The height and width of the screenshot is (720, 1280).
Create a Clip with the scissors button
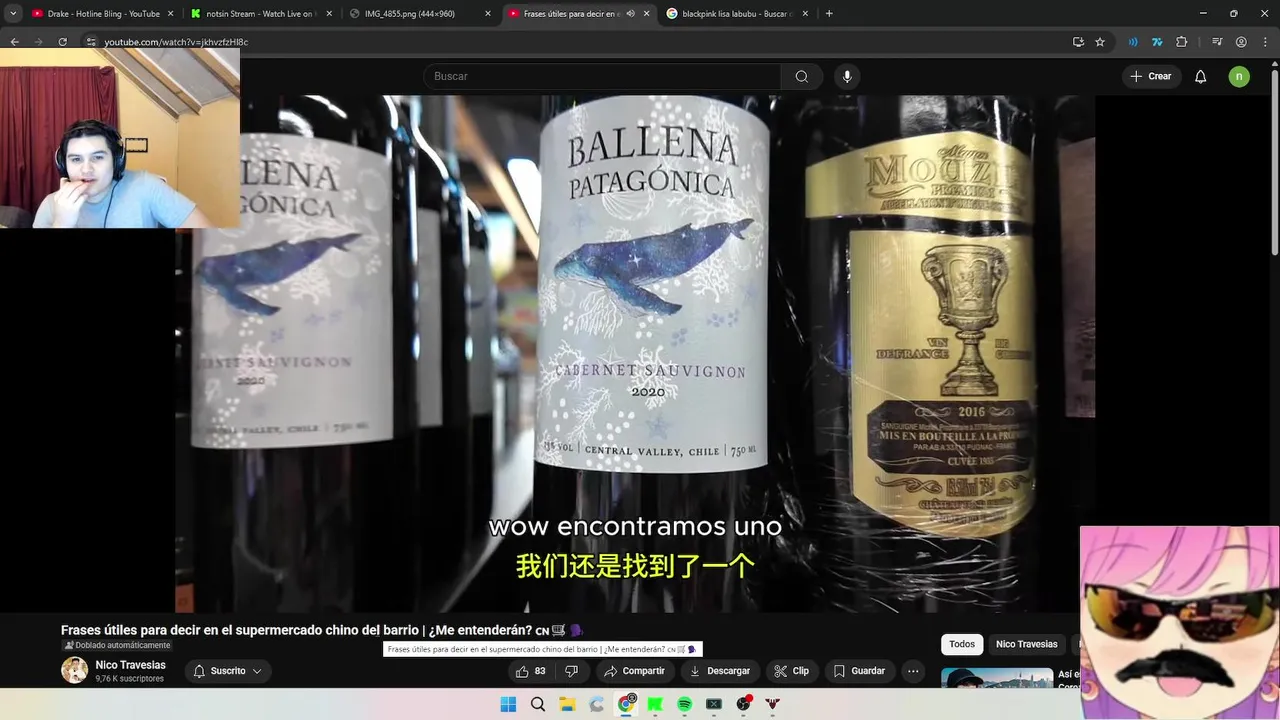click(x=791, y=671)
